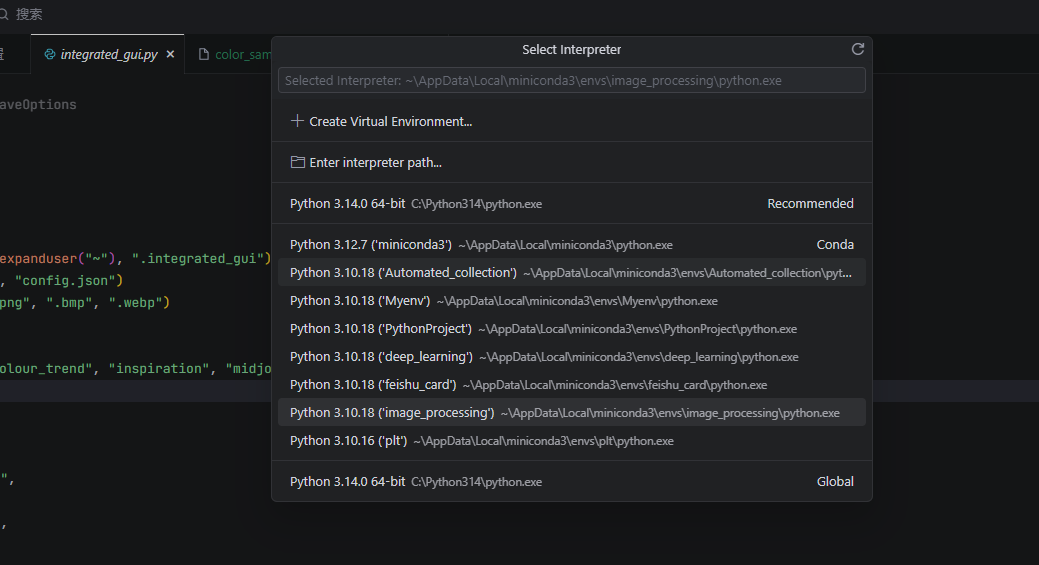Select the Automated_collection Python environment
Viewport: 1039px width, 565px height.
click(x=571, y=272)
